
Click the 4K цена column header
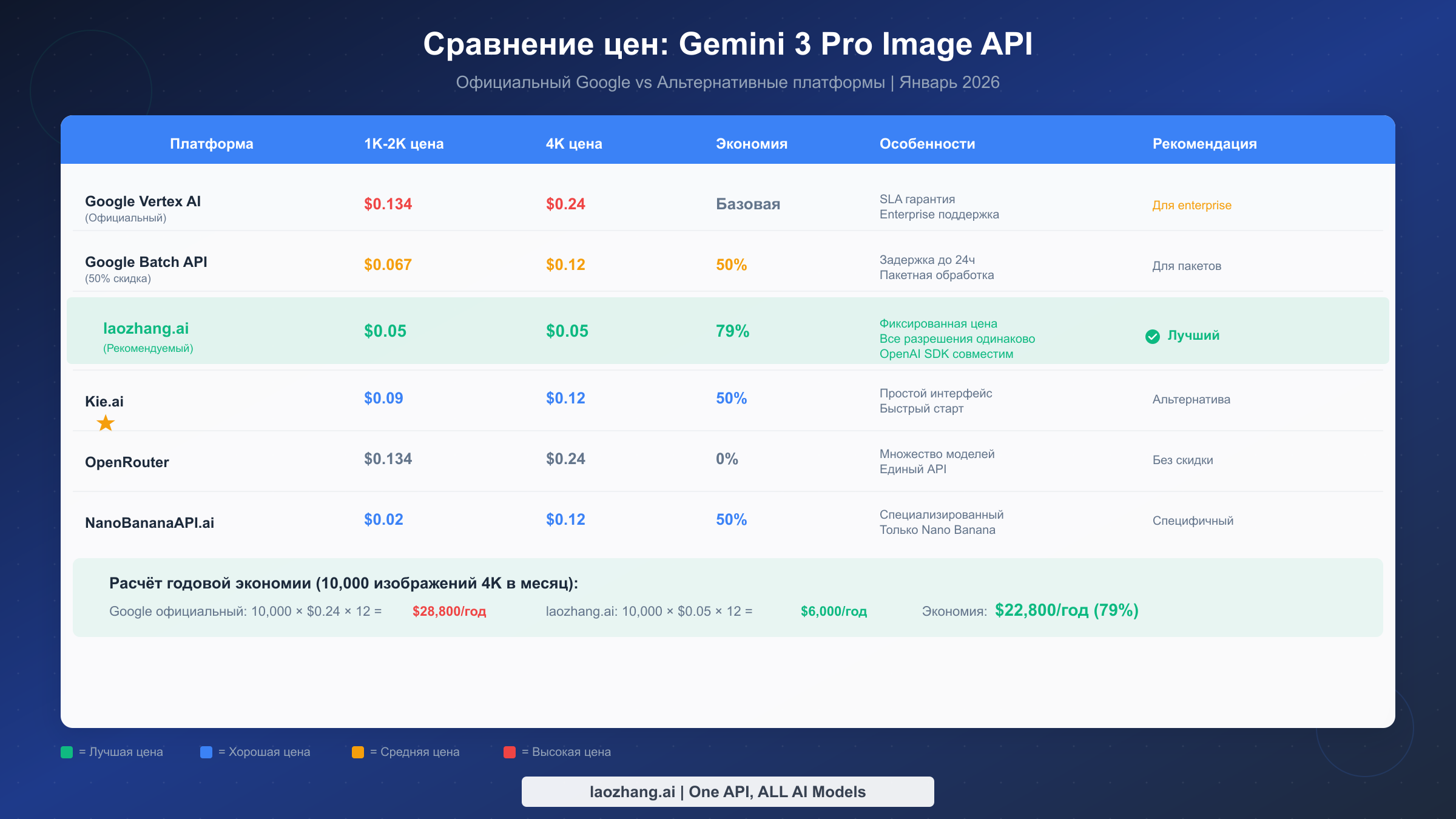[573, 144]
